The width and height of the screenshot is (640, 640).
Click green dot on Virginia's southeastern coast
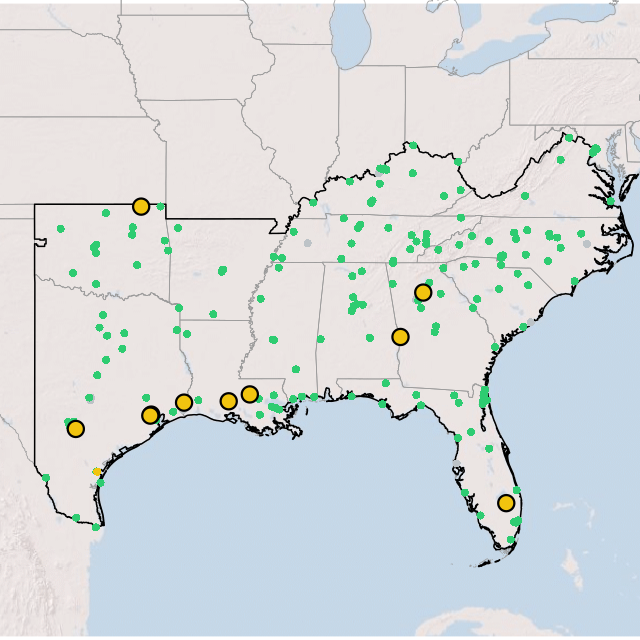pyautogui.click(x=611, y=201)
